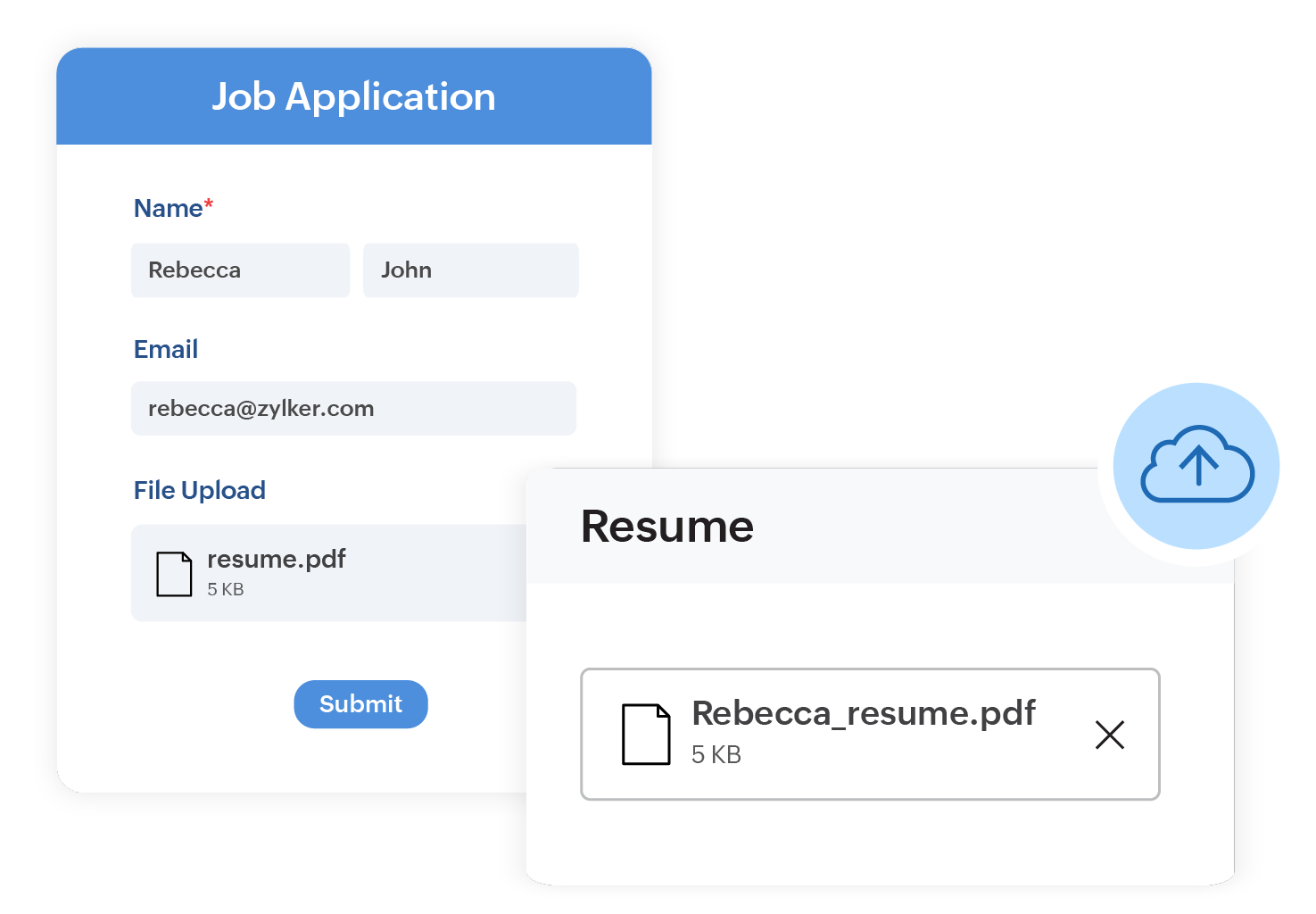Click the 5 KB size under Rebecca_resume.pdf

[x=716, y=755]
